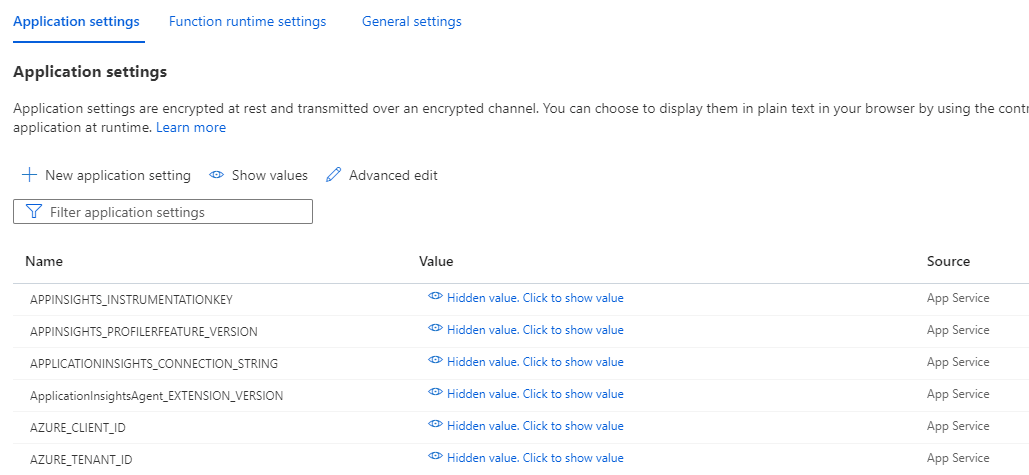
Task: Click Hidden value link for AZURE_TENANT_ID
Action: point(535,457)
